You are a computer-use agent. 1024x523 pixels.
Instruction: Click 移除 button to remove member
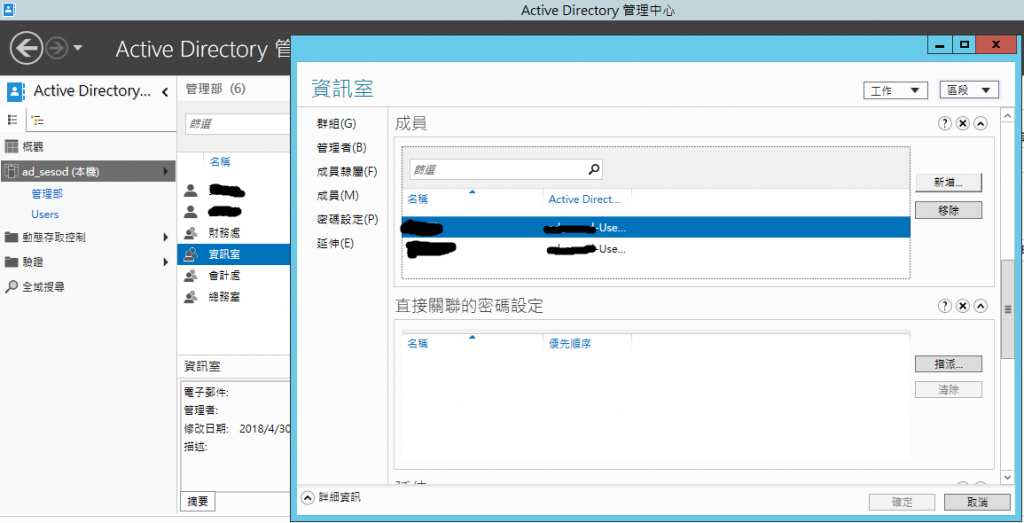[x=948, y=210]
